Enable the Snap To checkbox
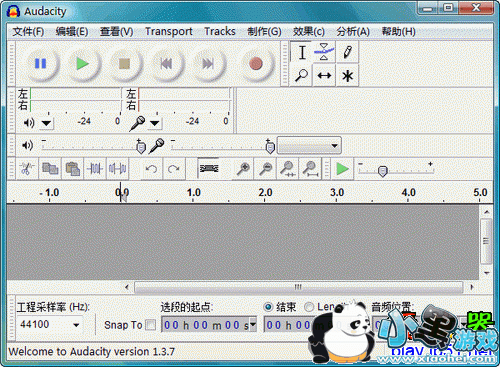This screenshot has width=500, height=367. 151,325
